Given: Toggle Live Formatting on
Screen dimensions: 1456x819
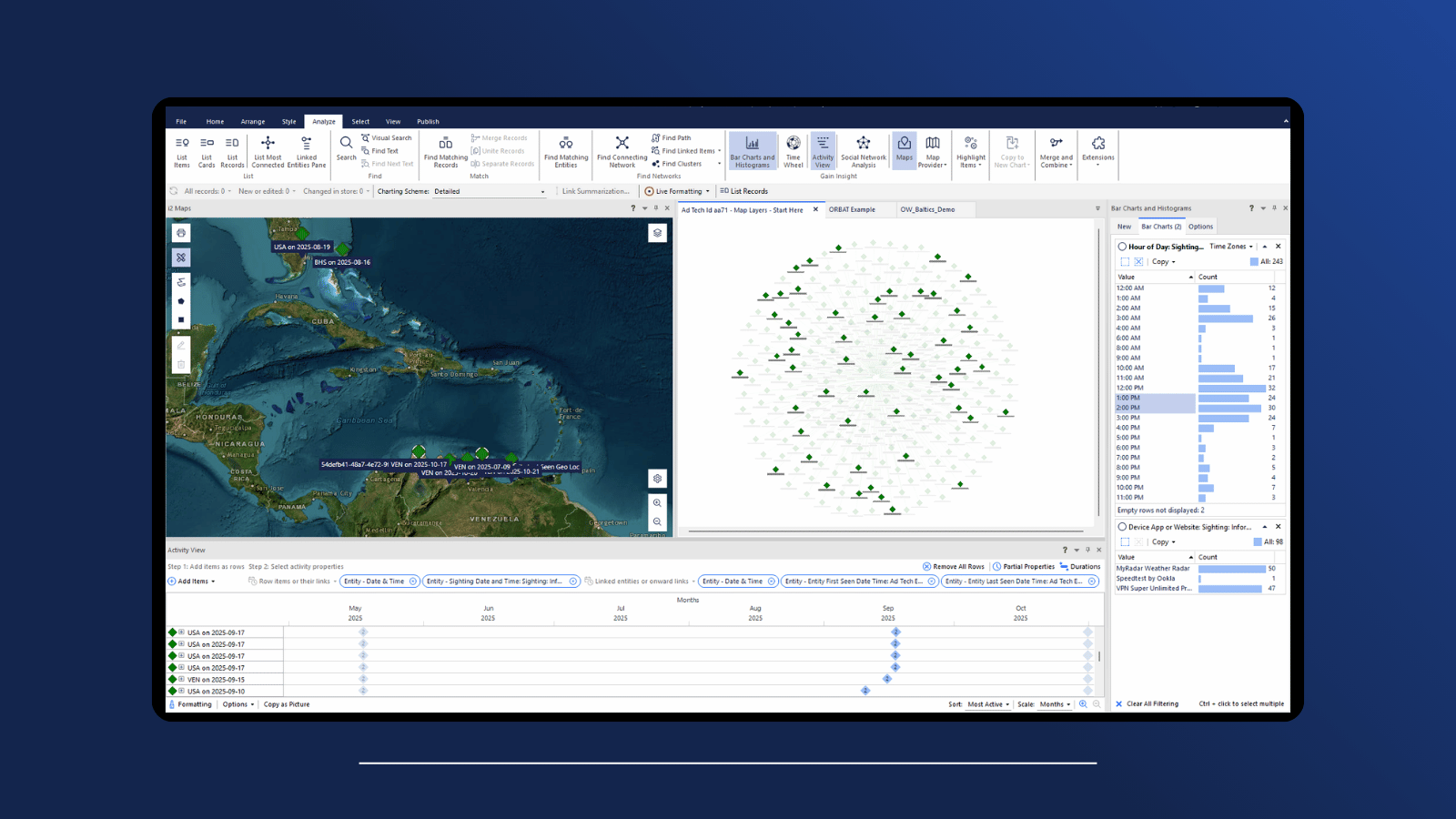Looking at the screenshot, I should click(677, 191).
